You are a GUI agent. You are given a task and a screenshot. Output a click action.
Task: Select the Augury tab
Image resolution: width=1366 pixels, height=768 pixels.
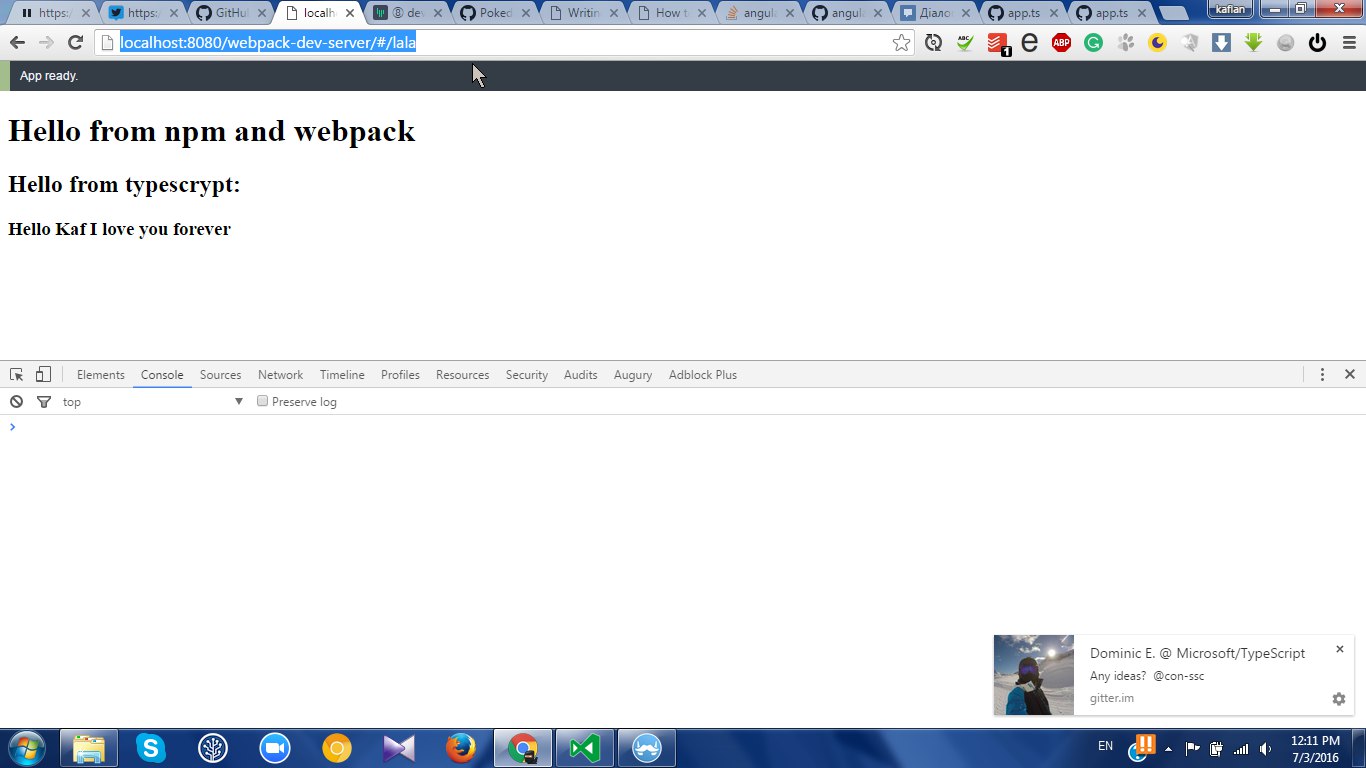(633, 375)
